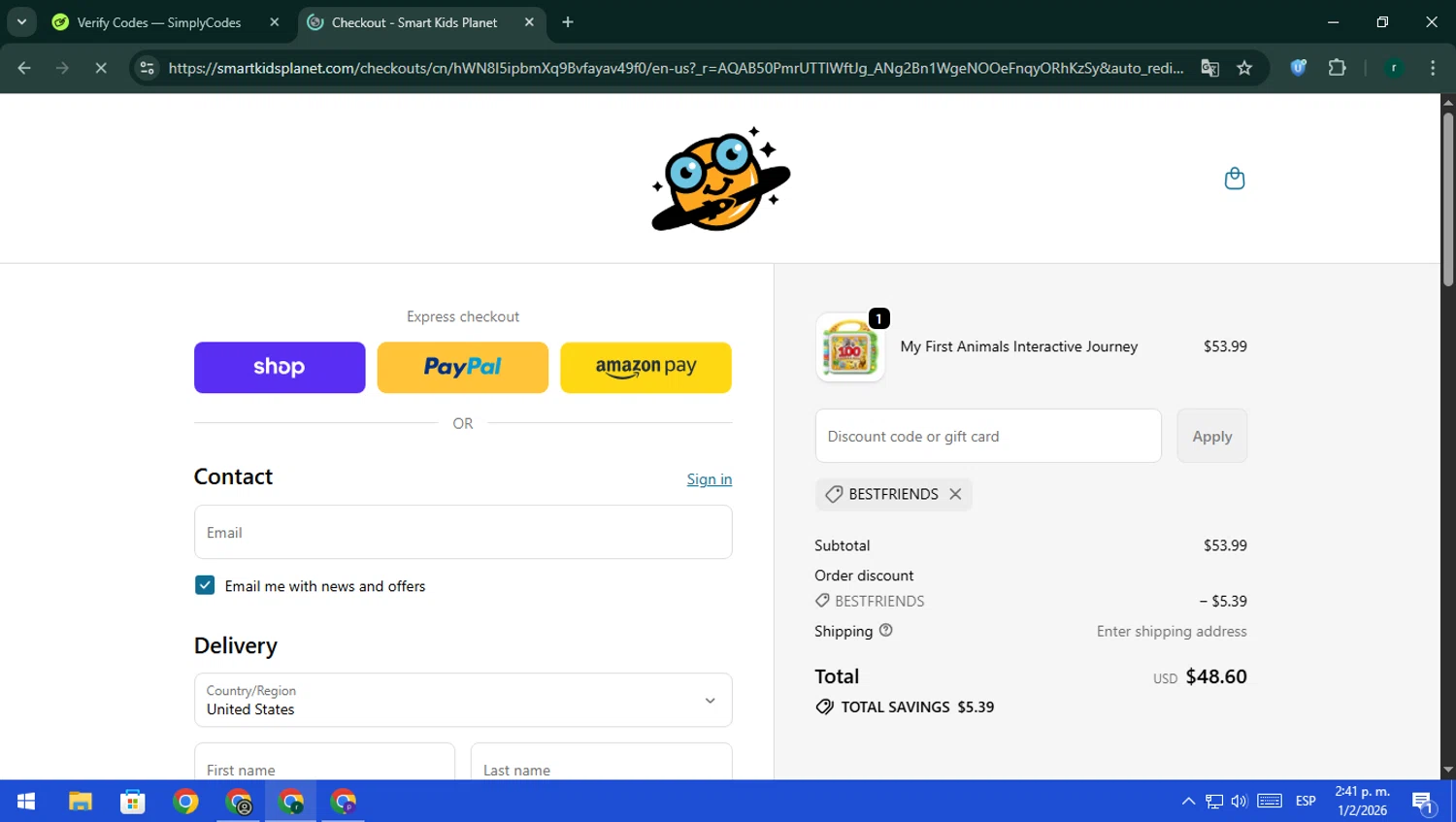Open volume control in system tray

click(x=1240, y=802)
